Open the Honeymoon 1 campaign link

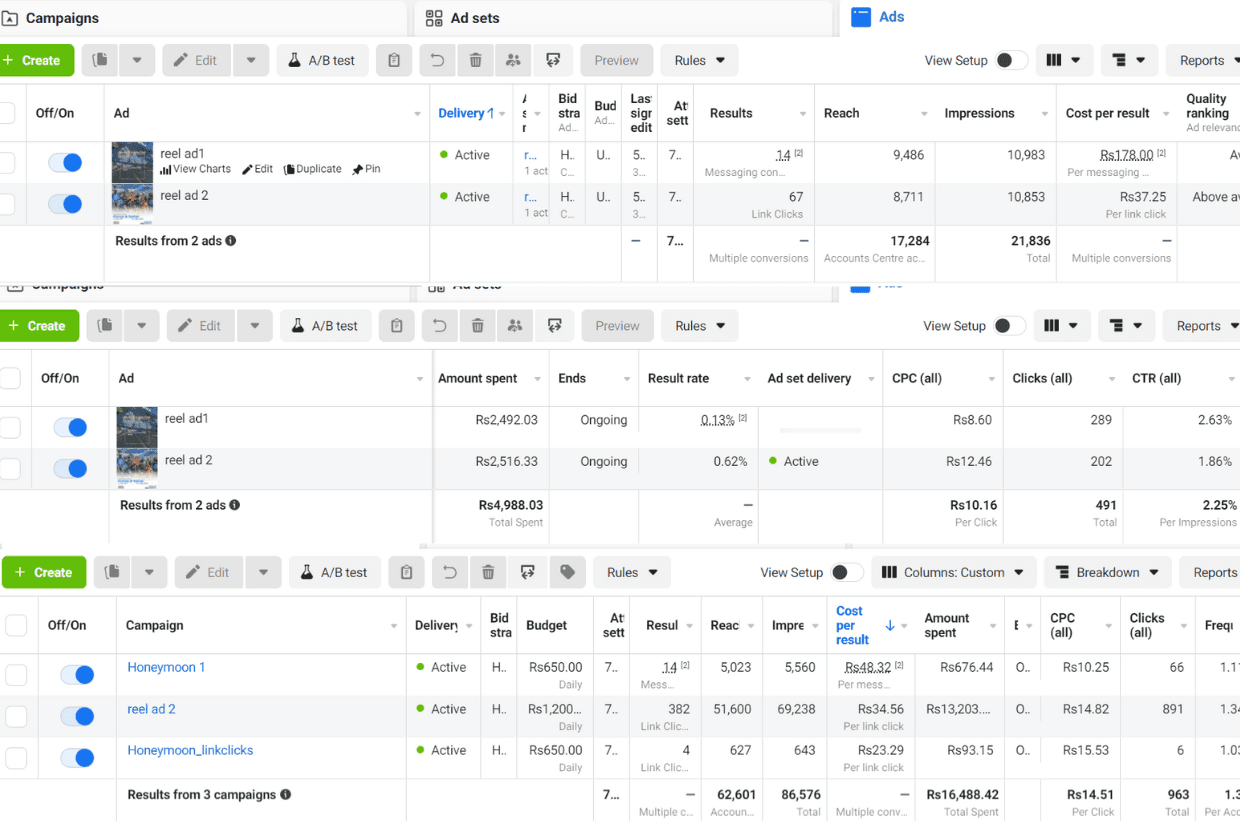tap(166, 667)
